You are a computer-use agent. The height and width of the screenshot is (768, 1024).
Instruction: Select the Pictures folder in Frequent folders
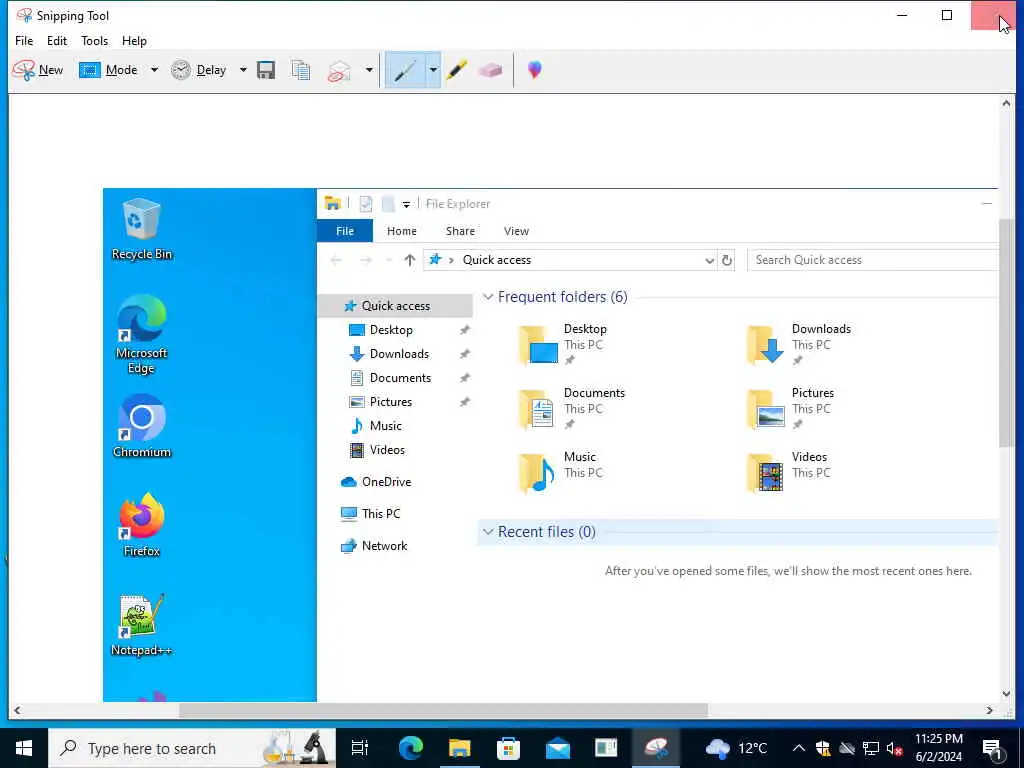[792, 409]
